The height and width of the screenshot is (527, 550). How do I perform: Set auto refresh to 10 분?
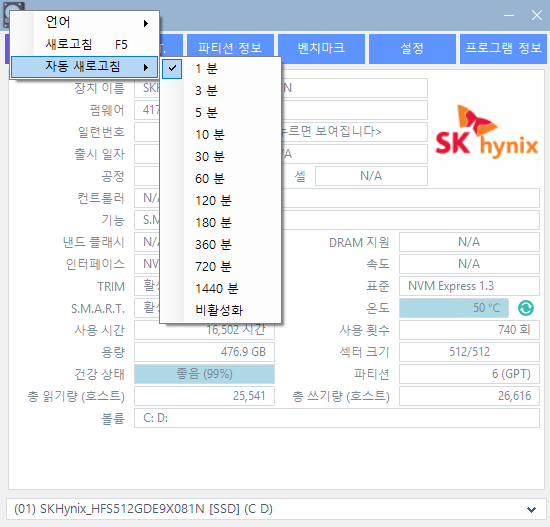tap(220, 135)
